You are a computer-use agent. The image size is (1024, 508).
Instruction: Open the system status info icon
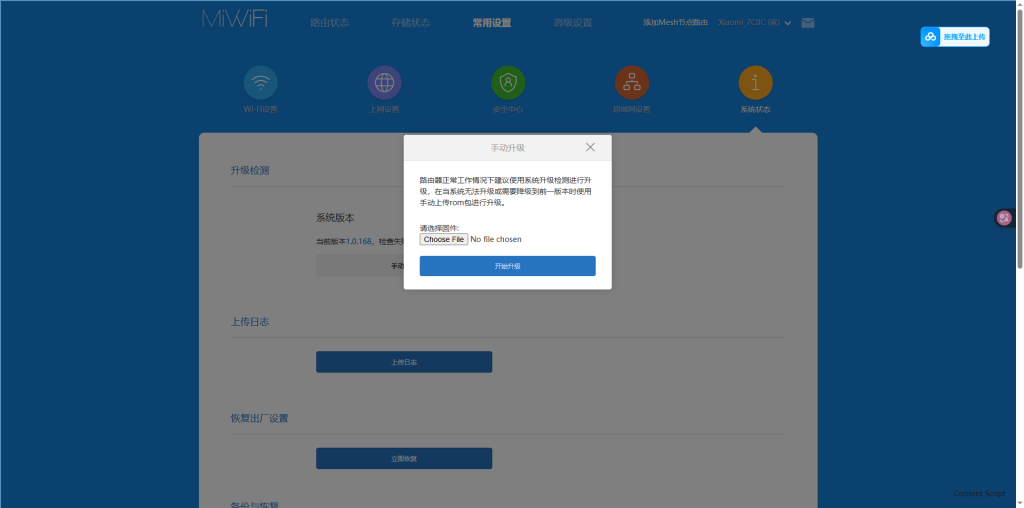pyautogui.click(x=756, y=83)
